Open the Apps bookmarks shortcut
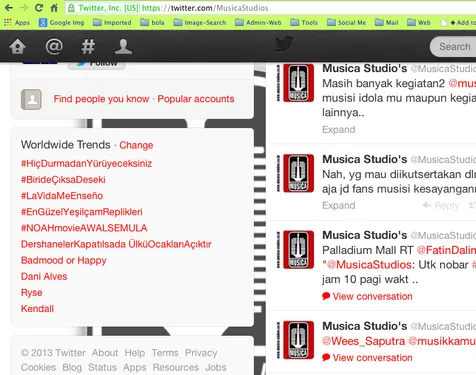Screen dimensions: 476x375 [17, 22]
